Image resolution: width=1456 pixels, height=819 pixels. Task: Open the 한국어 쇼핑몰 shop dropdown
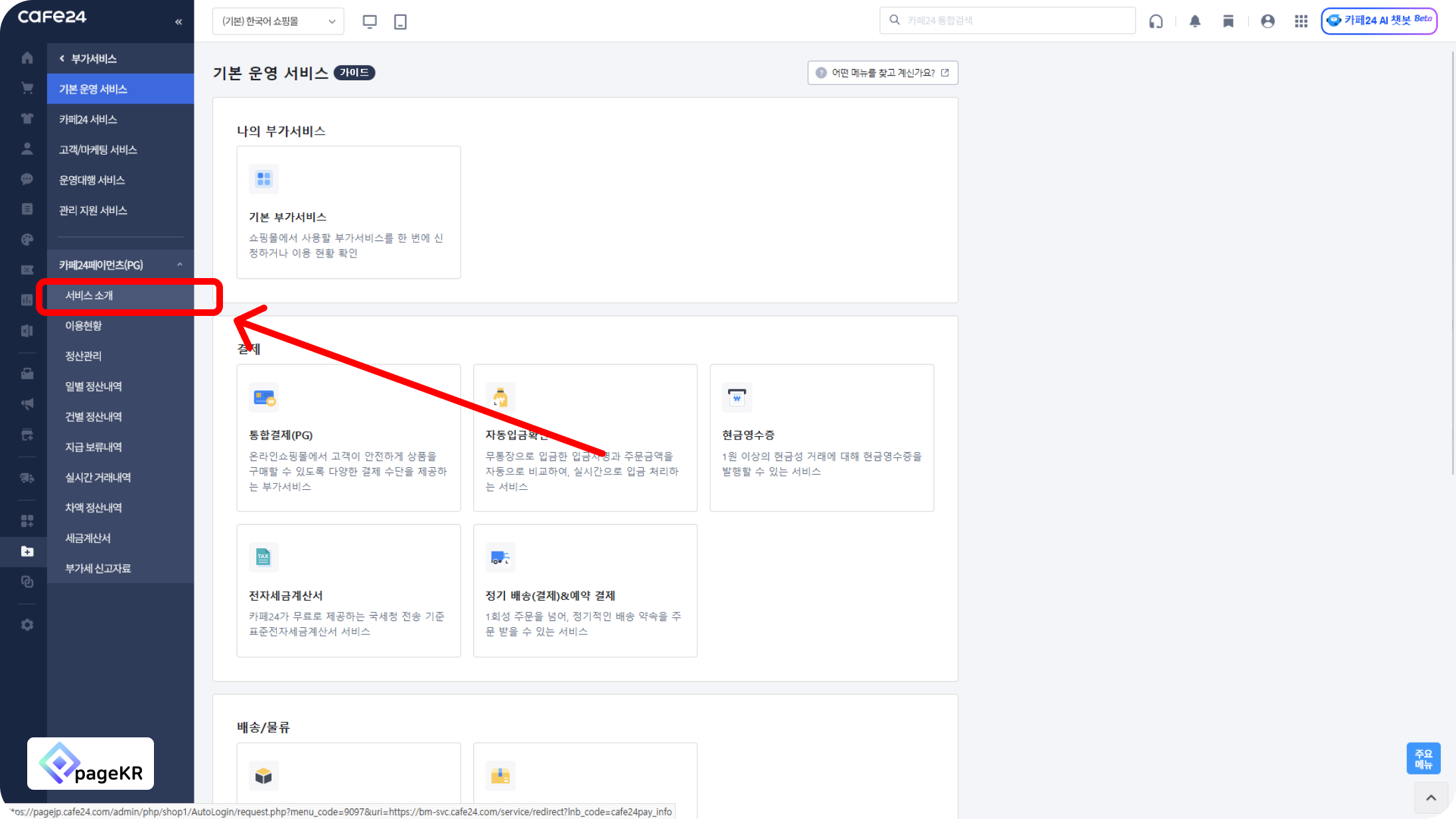278,21
